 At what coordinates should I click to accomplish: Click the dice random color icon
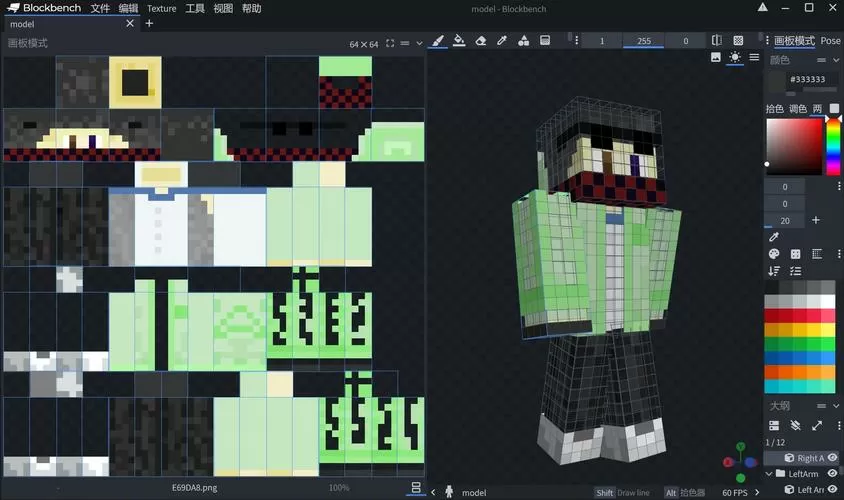click(795, 254)
